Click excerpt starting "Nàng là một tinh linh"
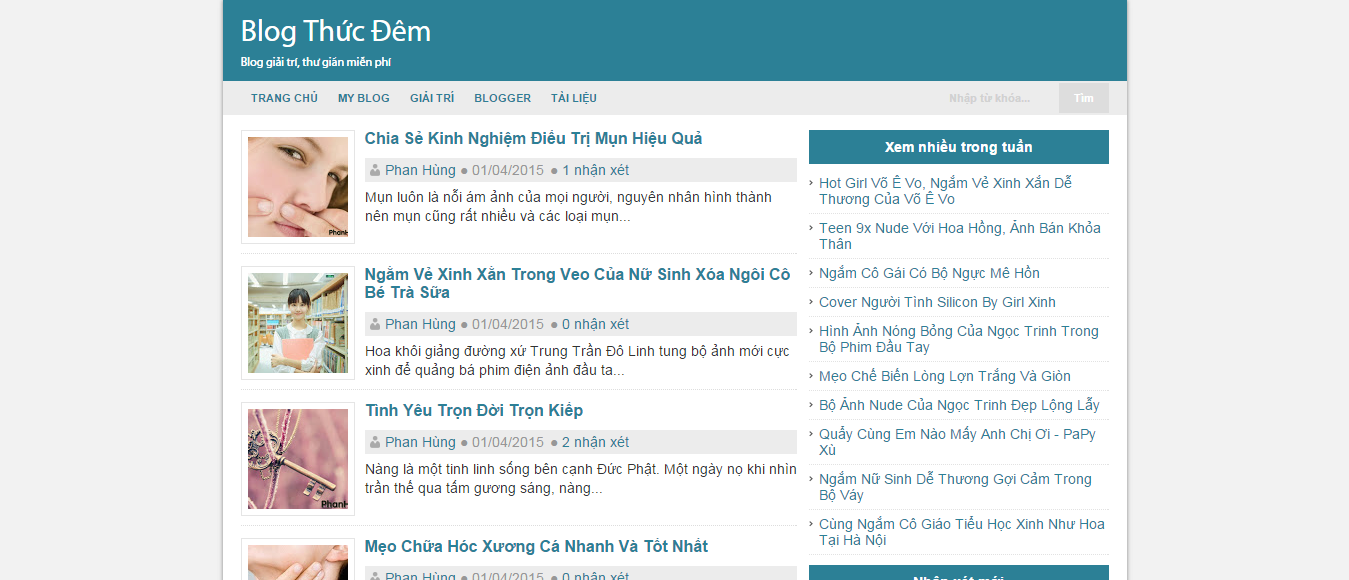The image size is (1349, 580). (x=581, y=478)
